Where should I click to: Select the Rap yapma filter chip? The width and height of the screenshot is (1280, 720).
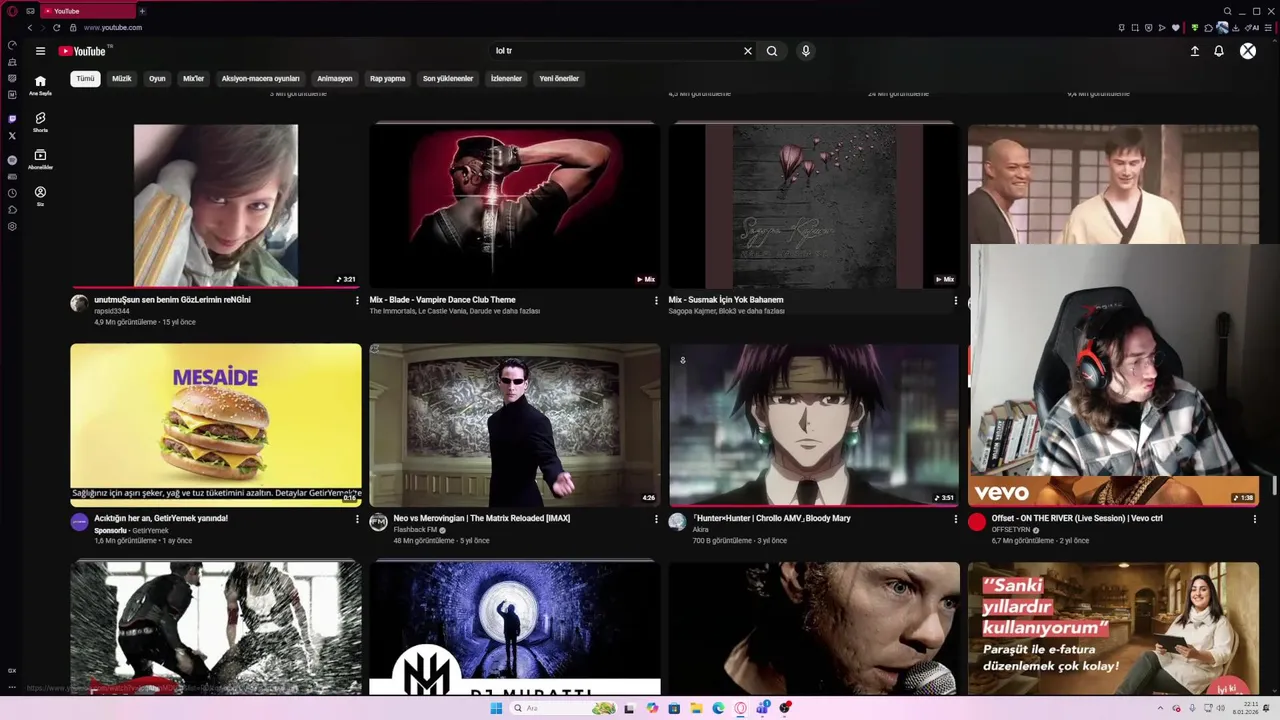[x=387, y=78]
